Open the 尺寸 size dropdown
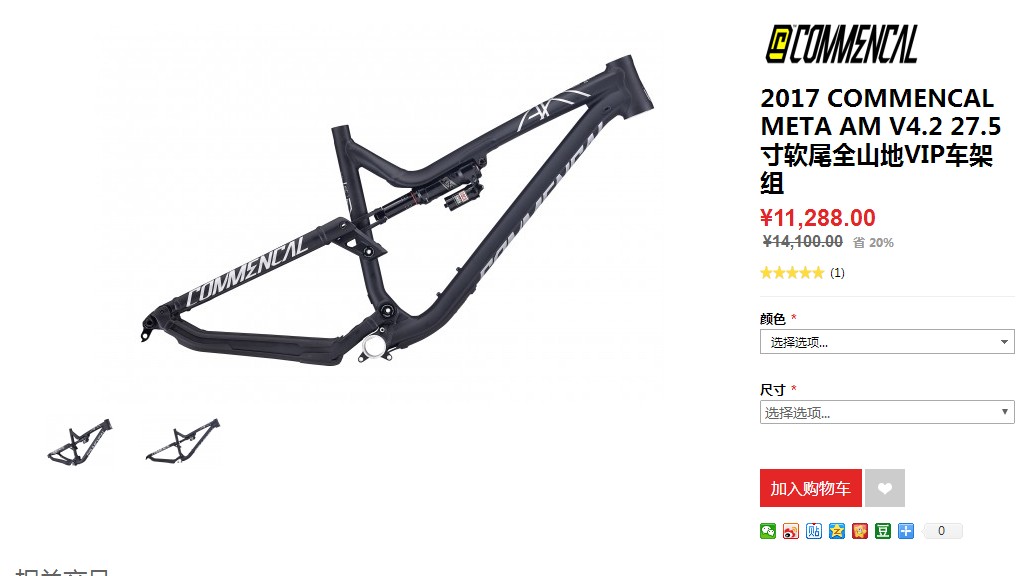This screenshot has height=576, width=1033. pos(887,413)
